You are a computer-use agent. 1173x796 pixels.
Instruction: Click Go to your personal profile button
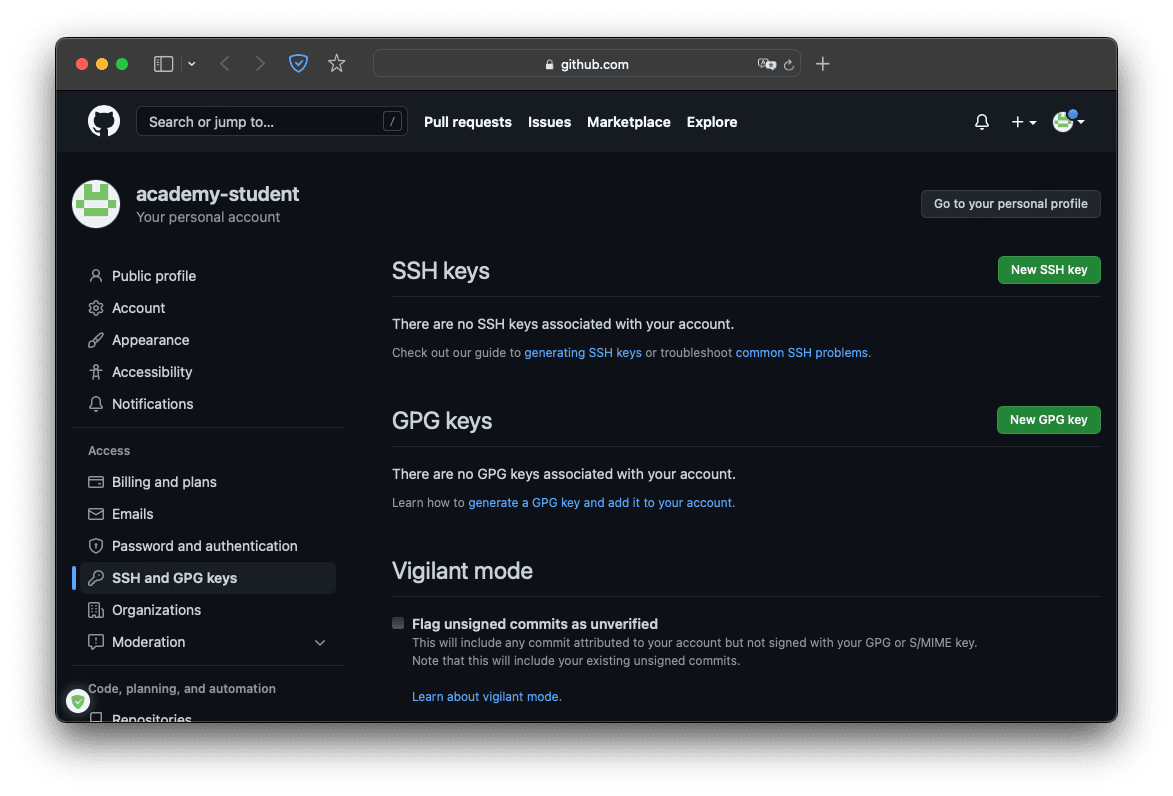[x=1010, y=203]
